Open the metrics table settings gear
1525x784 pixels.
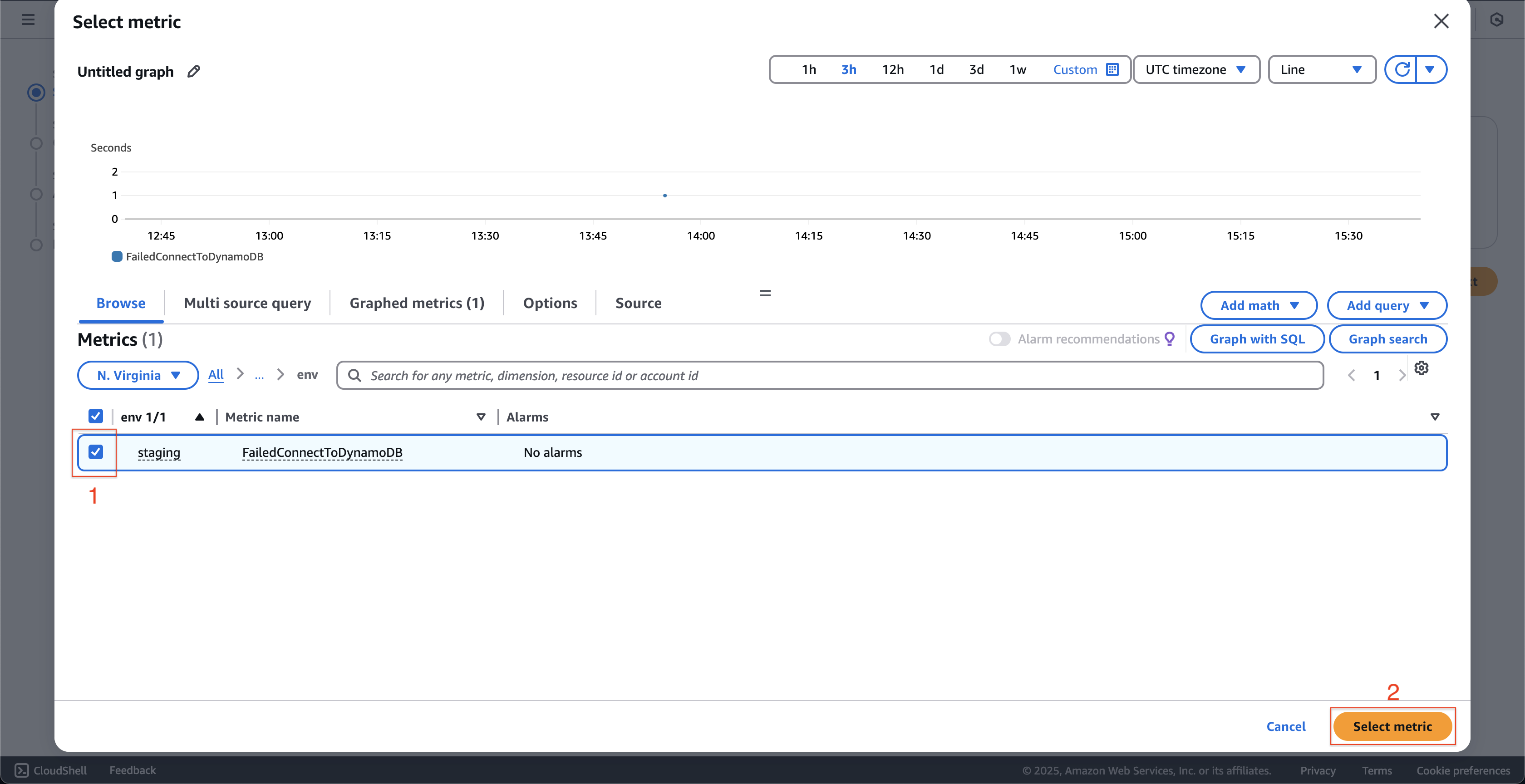pyautogui.click(x=1422, y=368)
